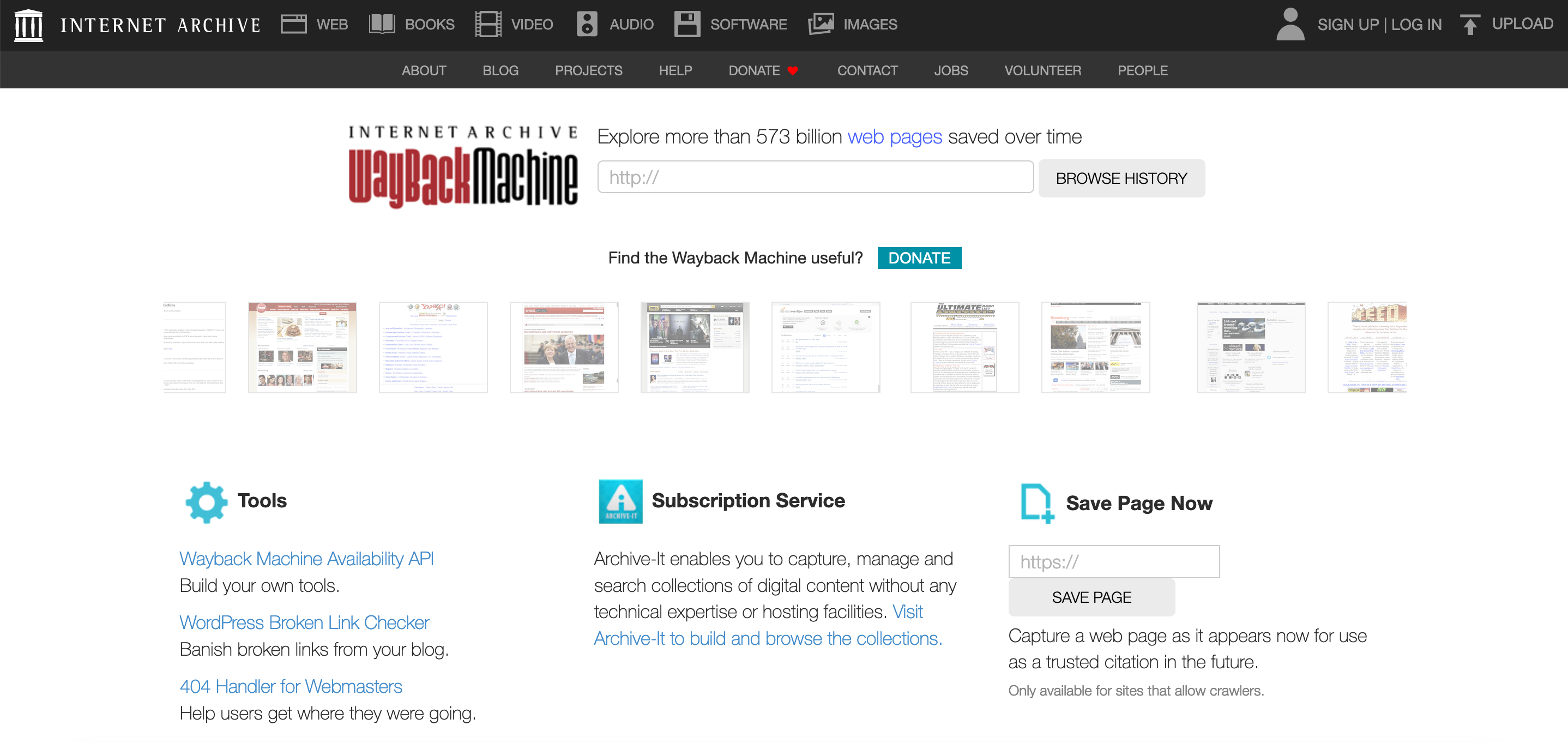
Task: Click the Archive-It subscription service logo
Action: click(620, 501)
